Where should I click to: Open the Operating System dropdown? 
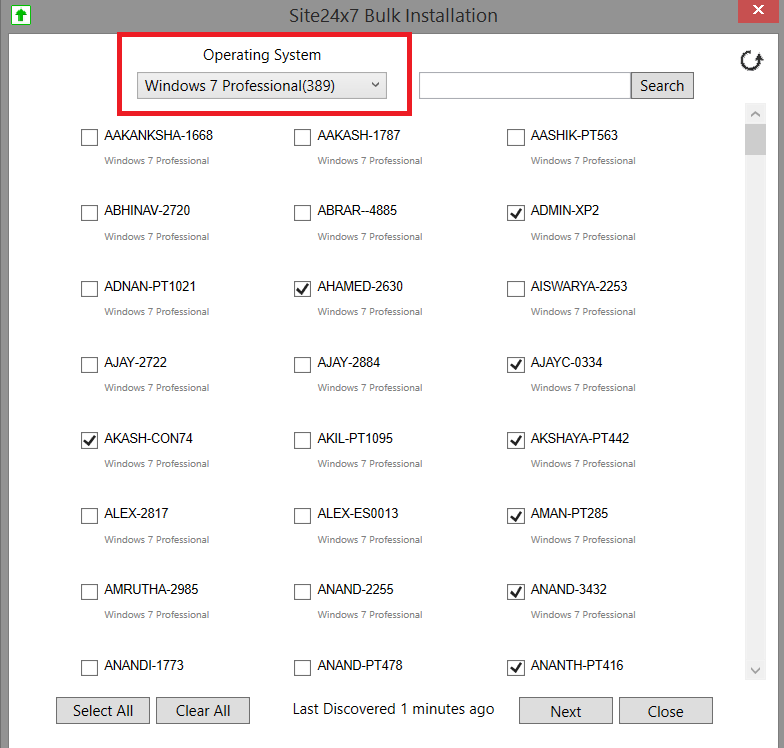click(x=261, y=86)
